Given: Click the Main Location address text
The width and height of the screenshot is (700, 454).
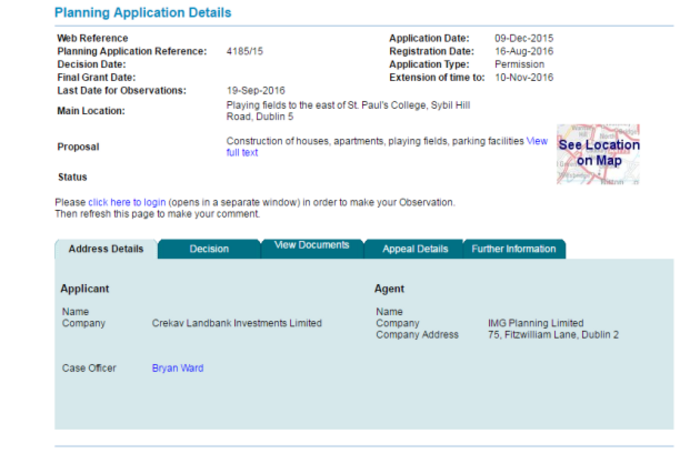Looking at the screenshot, I should 348,111.
